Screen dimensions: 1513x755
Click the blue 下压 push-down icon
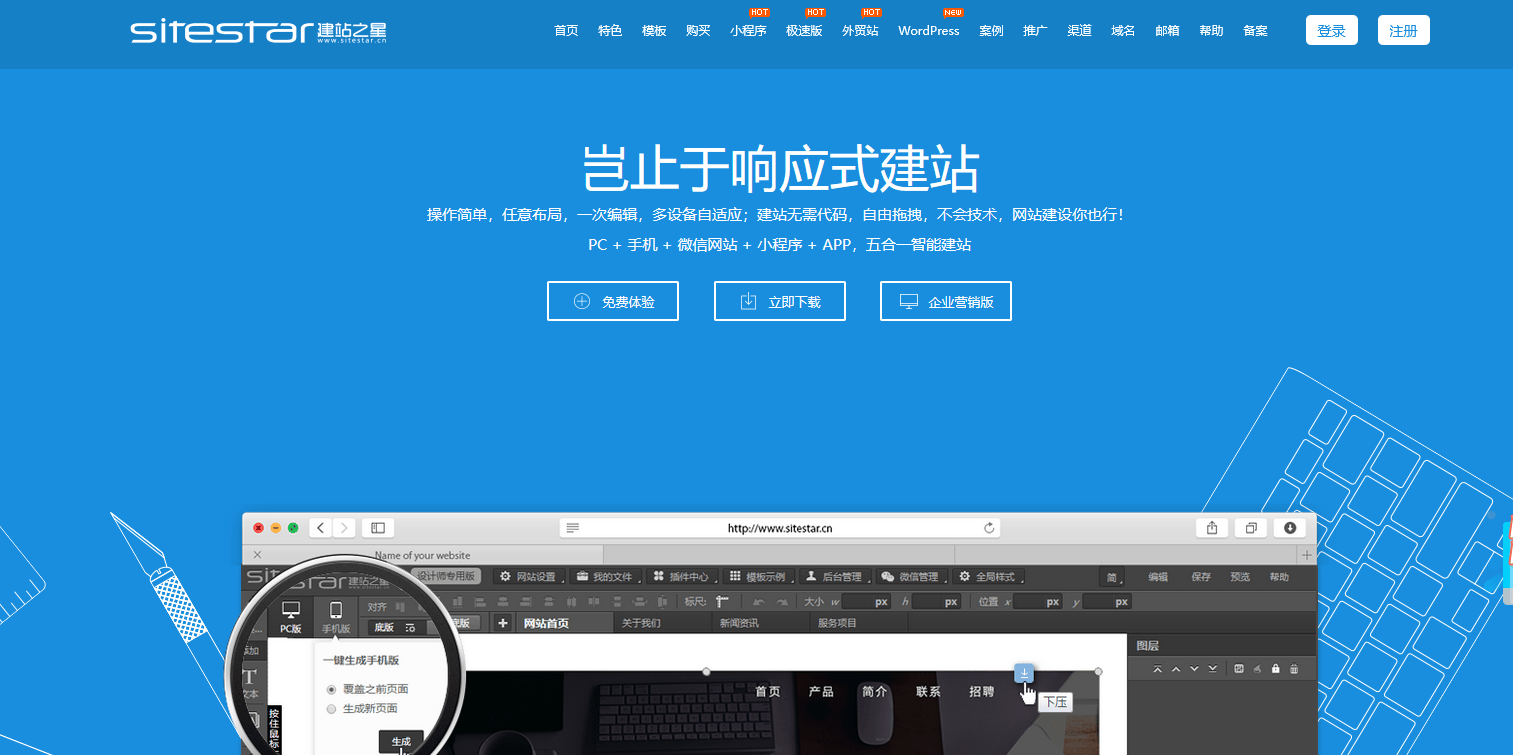pos(1024,673)
